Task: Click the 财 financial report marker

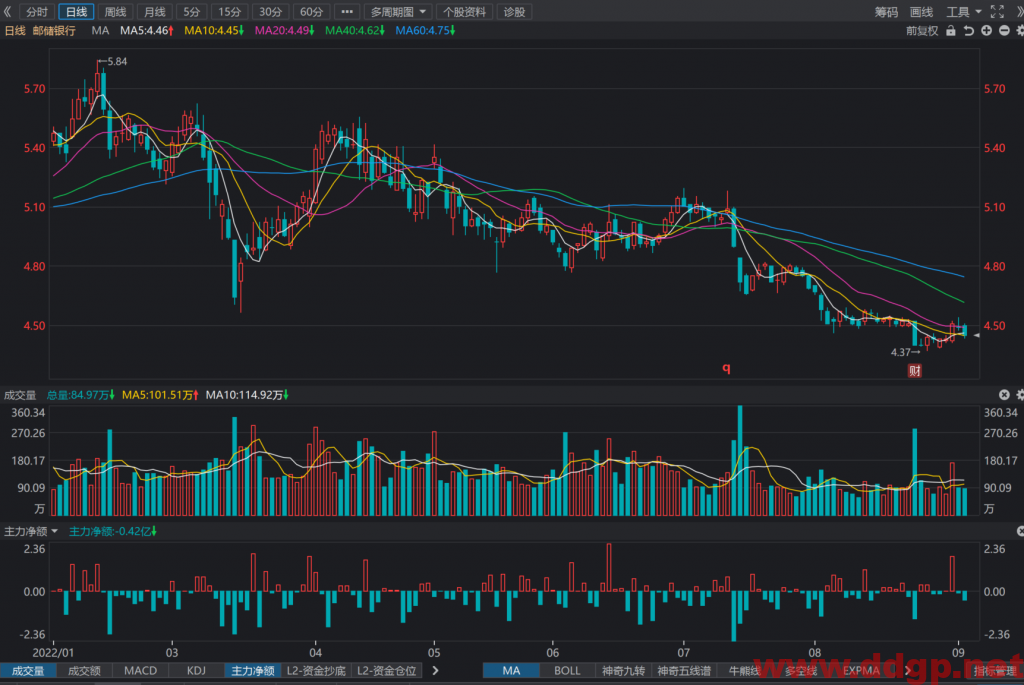Action: coord(914,371)
